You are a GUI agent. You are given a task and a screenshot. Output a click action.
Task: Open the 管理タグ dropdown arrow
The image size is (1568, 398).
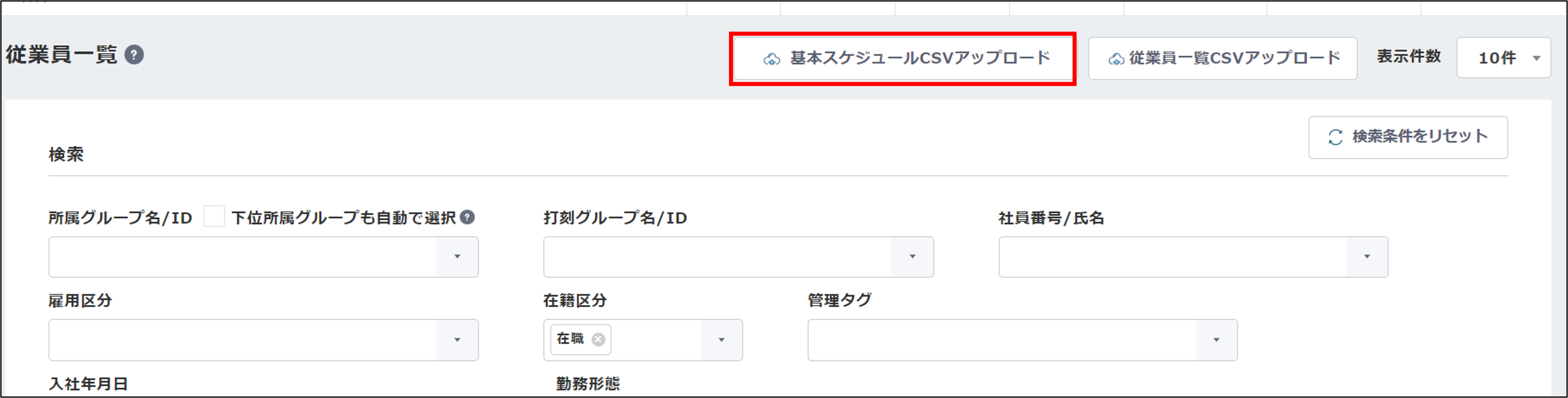click(1216, 340)
